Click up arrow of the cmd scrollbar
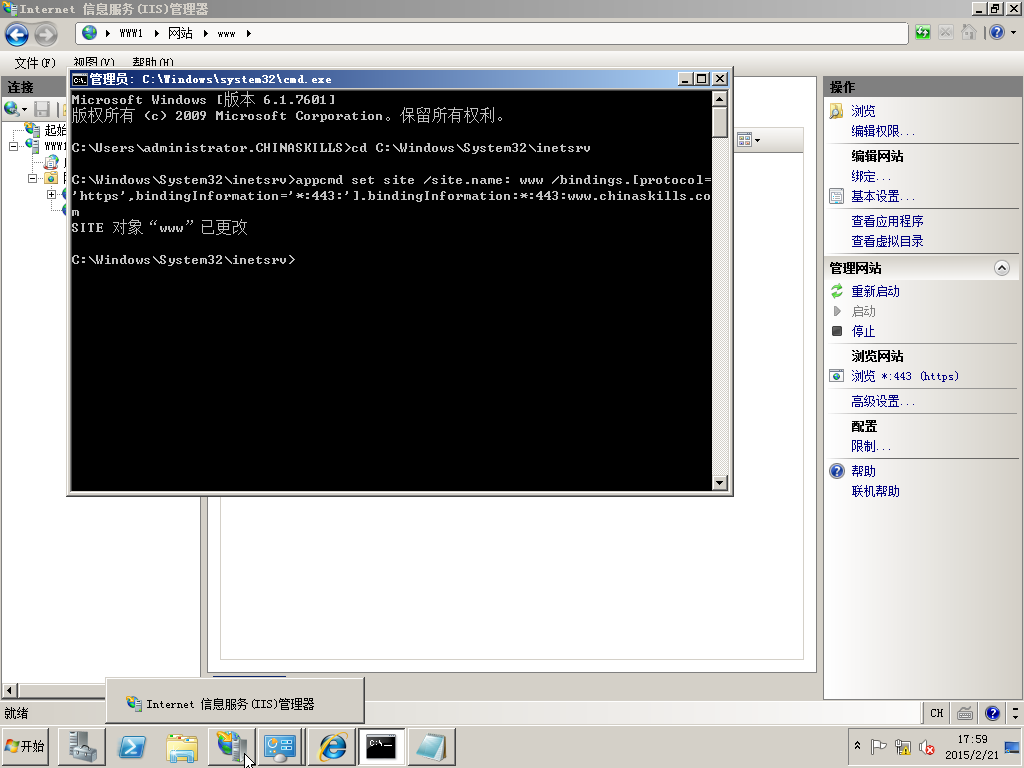Viewport: 1024px width, 768px height. click(720, 99)
